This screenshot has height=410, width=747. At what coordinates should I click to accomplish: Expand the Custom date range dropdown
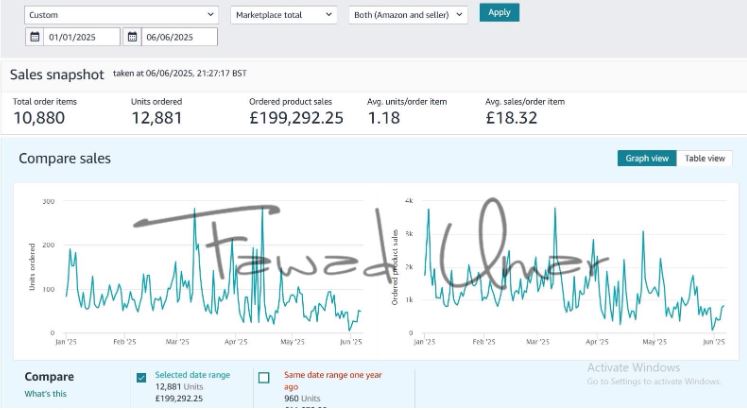(x=121, y=15)
